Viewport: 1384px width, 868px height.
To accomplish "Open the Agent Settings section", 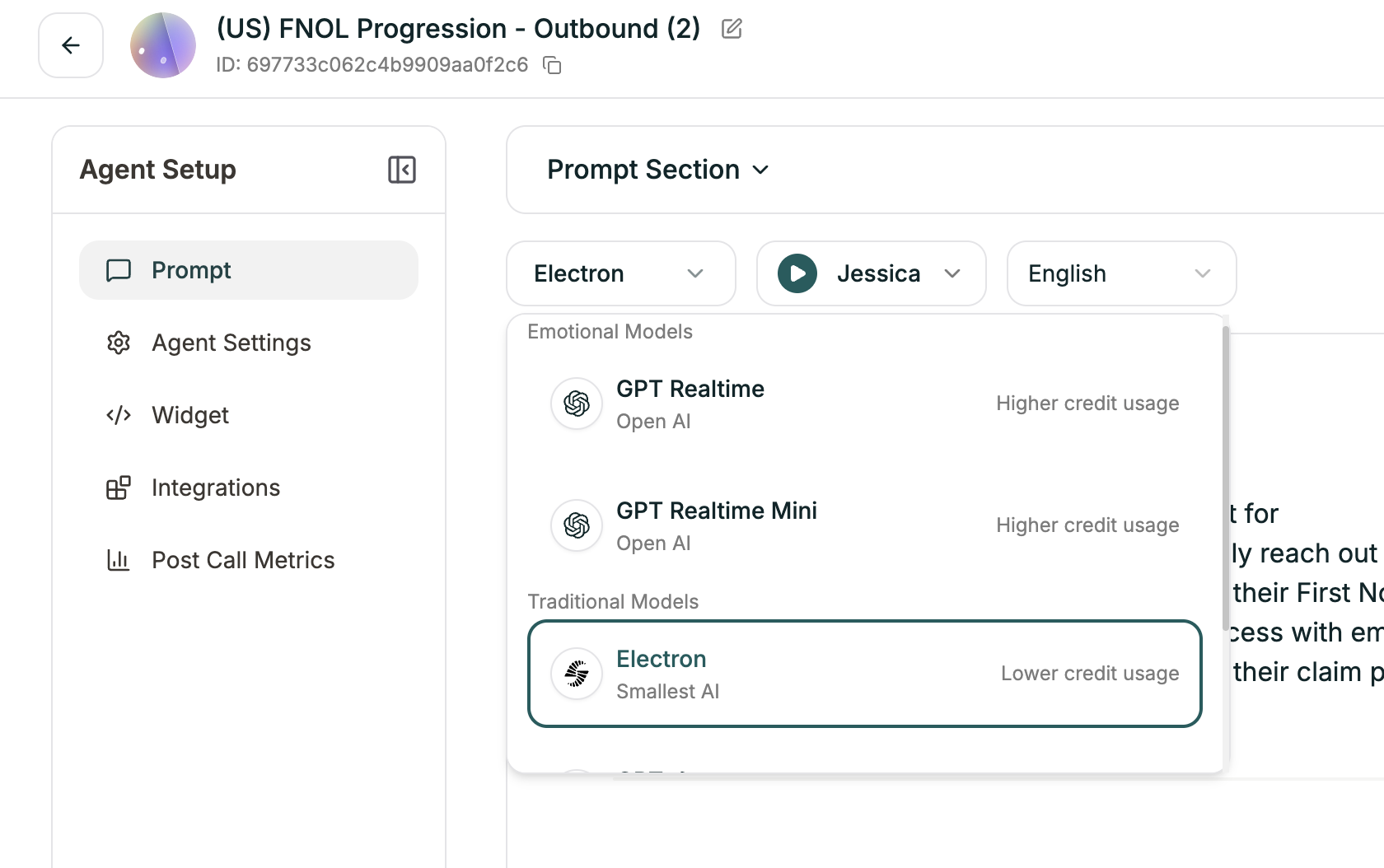I will tap(231, 343).
